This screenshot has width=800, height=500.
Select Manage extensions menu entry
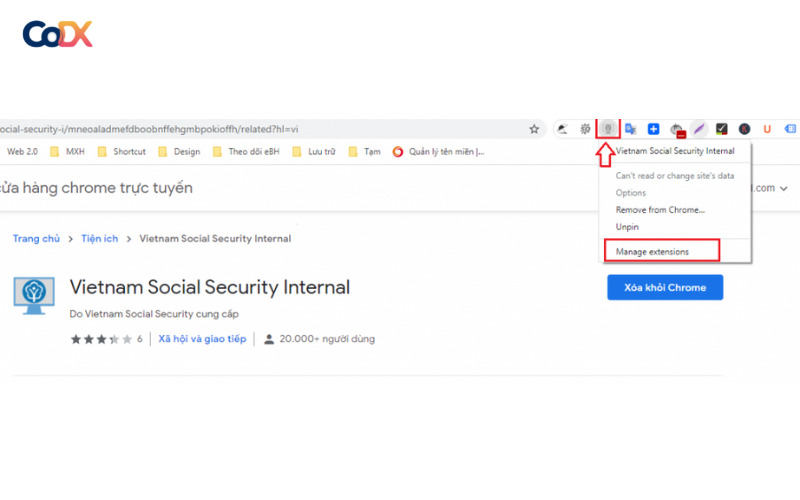pos(662,251)
